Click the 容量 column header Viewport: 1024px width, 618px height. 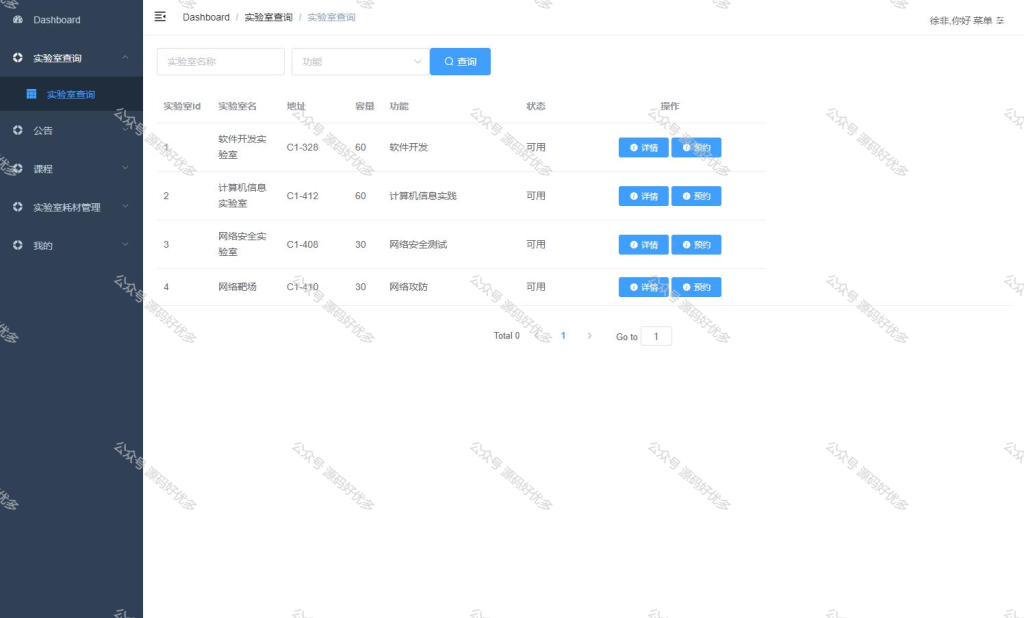[364, 106]
